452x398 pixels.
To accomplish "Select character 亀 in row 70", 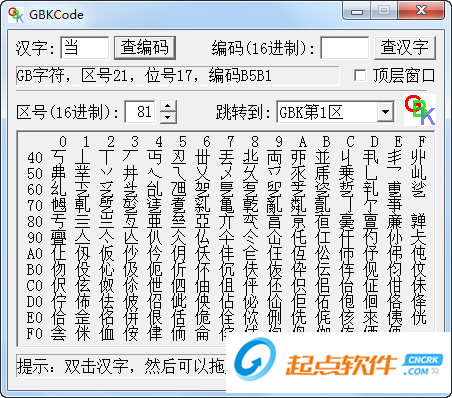I will 227,205.
